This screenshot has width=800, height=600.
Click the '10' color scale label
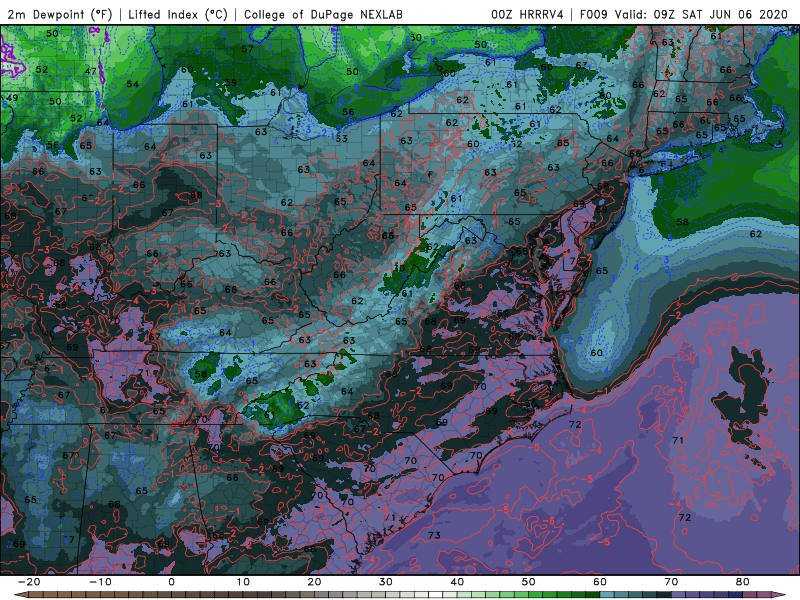click(x=243, y=582)
